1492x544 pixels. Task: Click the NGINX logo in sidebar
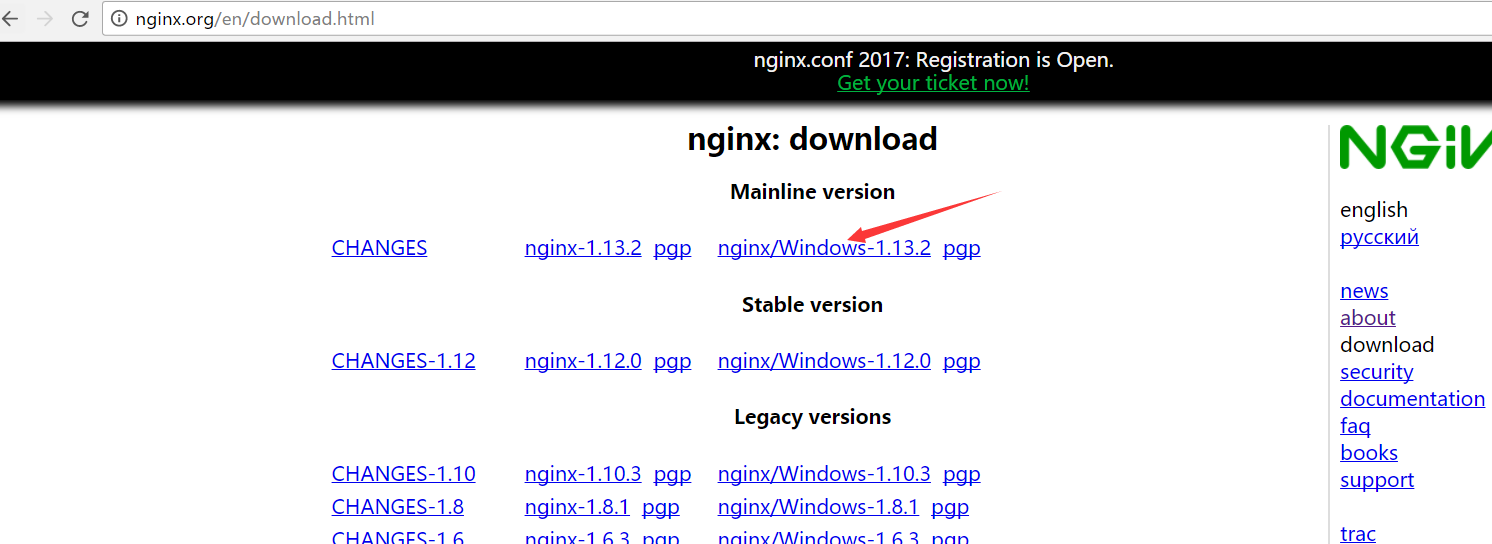tap(1416, 147)
